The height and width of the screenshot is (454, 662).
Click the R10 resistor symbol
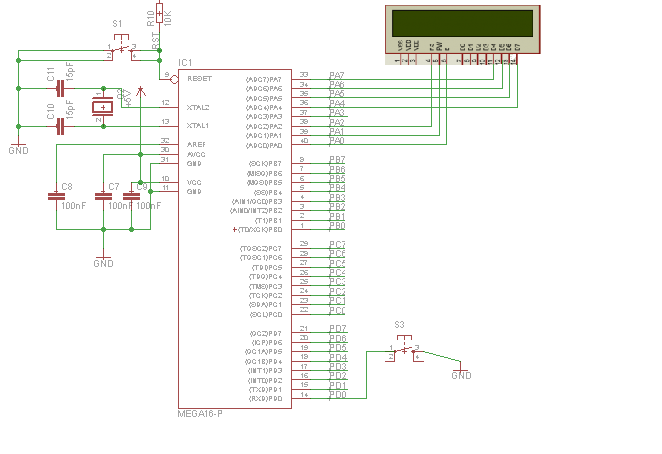(159, 12)
